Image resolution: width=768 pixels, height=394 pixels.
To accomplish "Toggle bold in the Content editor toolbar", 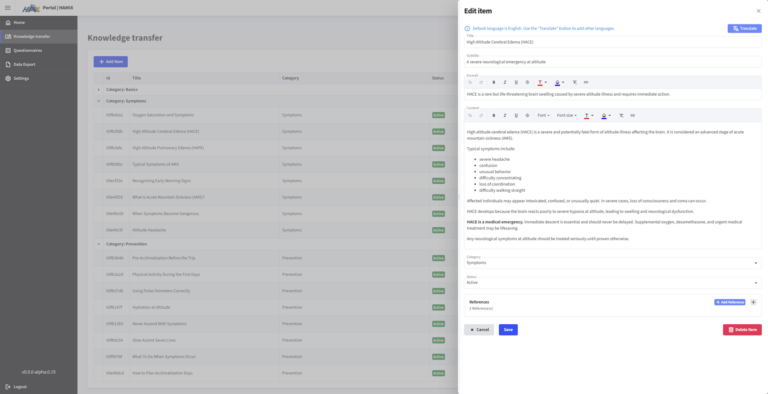I will coord(494,116).
